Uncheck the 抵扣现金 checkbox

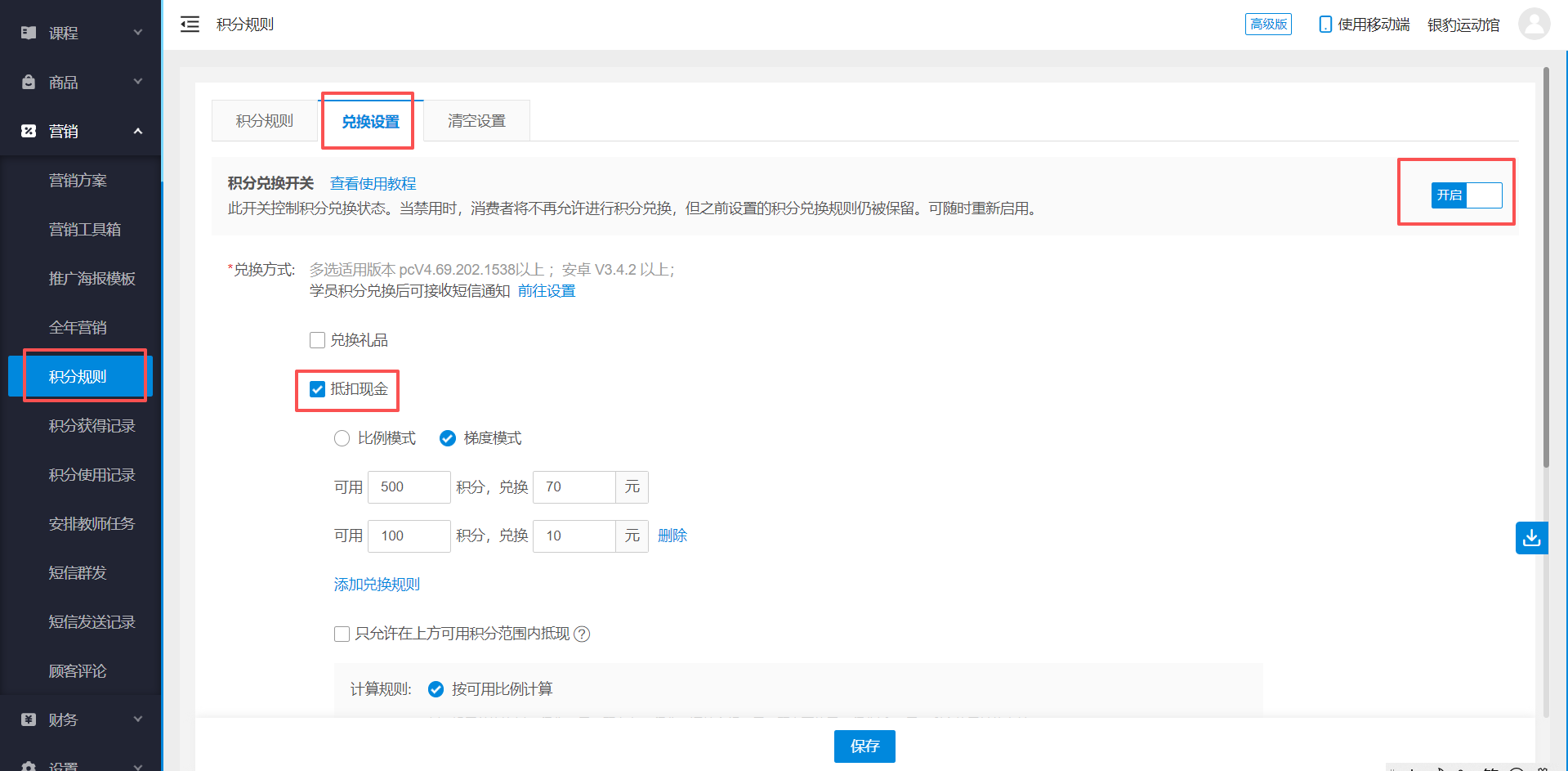[317, 389]
